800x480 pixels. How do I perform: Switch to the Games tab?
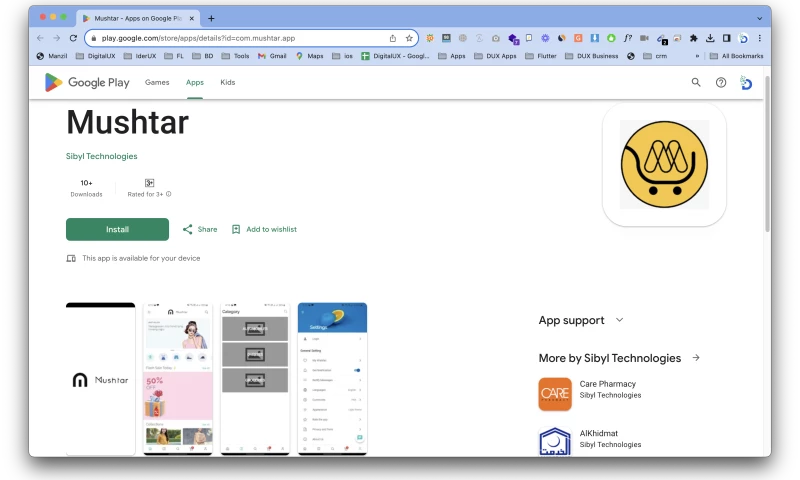point(157,82)
